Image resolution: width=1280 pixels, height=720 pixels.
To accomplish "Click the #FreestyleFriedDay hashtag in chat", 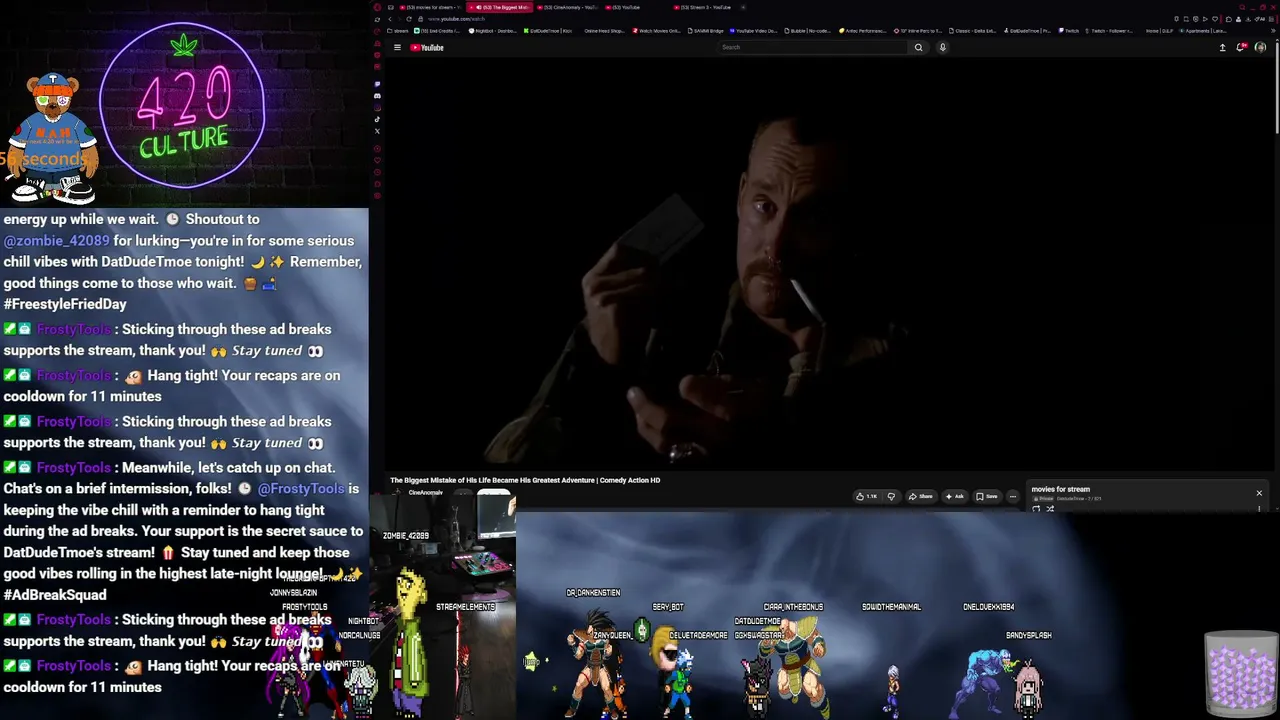I will (65, 304).
